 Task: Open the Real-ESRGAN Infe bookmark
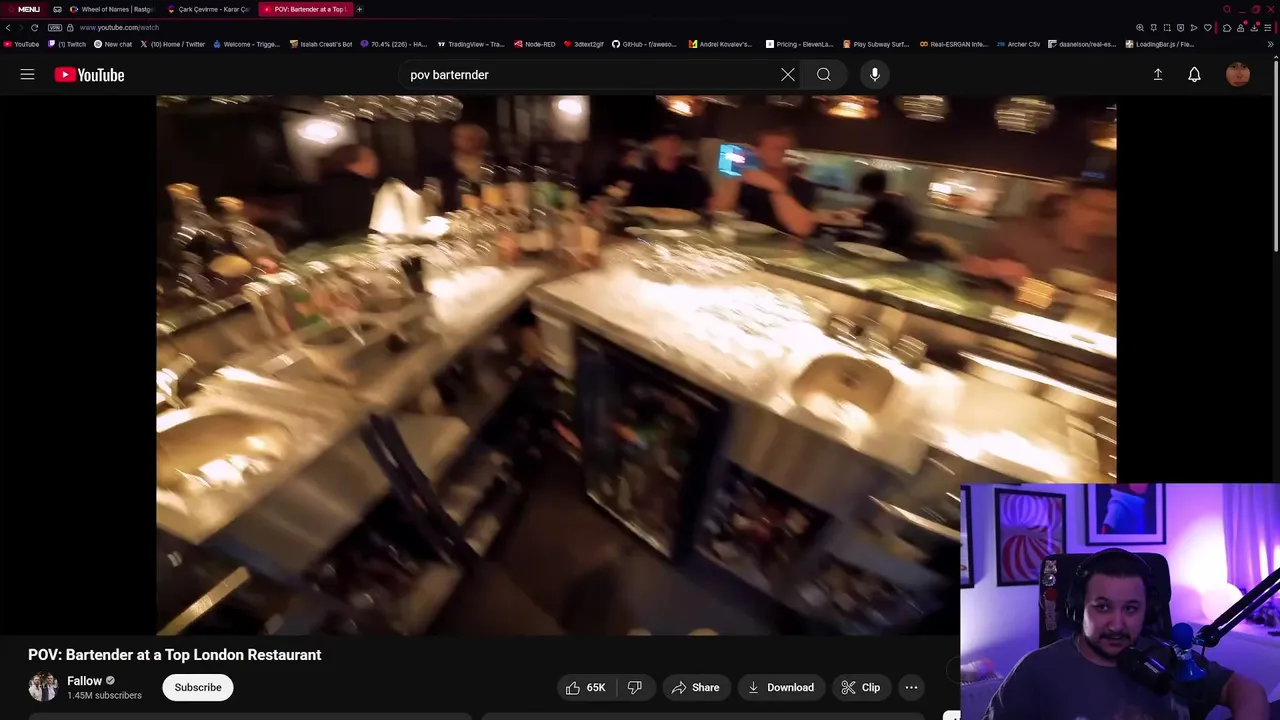[953, 44]
